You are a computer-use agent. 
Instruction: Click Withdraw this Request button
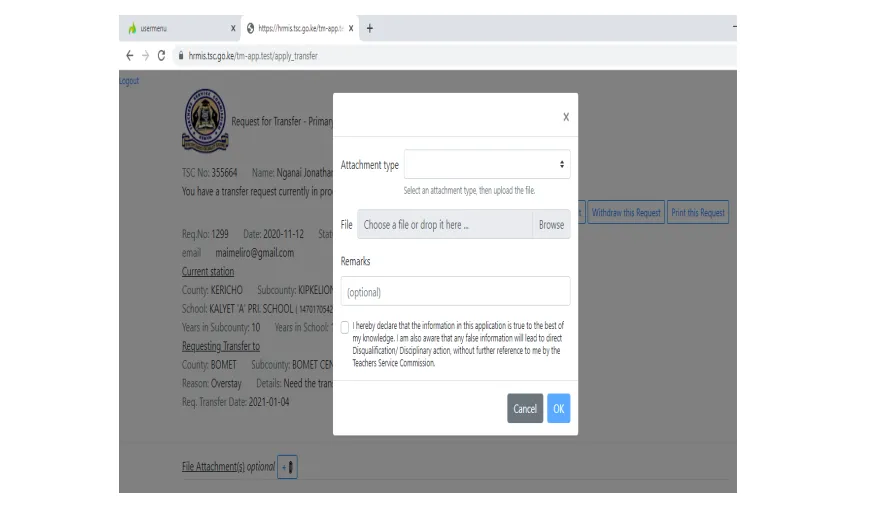pos(626,212)
